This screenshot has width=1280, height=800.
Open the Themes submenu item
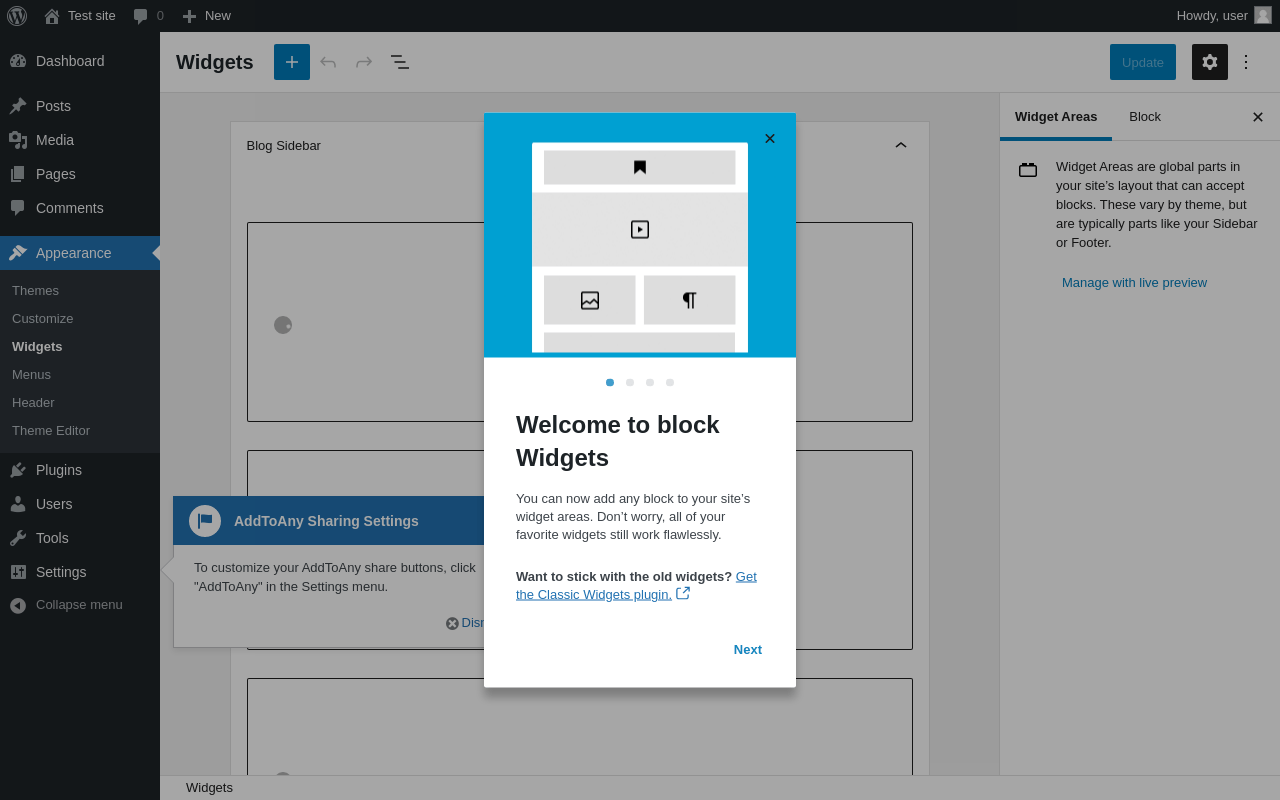[35, 291]
